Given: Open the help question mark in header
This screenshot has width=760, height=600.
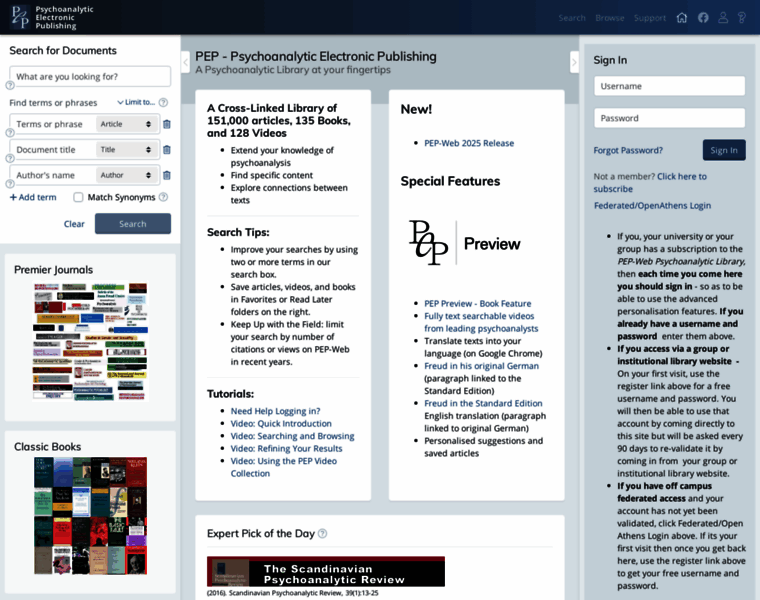Looking at the screenshot, I should [742, 18].
